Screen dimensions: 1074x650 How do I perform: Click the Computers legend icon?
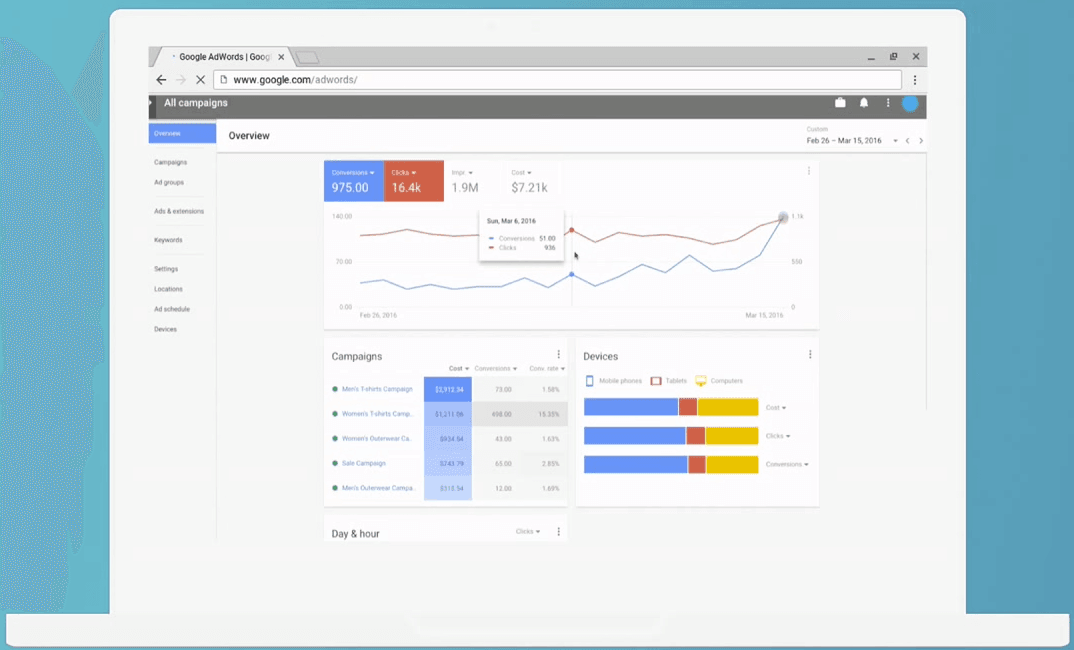pyautogui.click(x=701, y=381)
